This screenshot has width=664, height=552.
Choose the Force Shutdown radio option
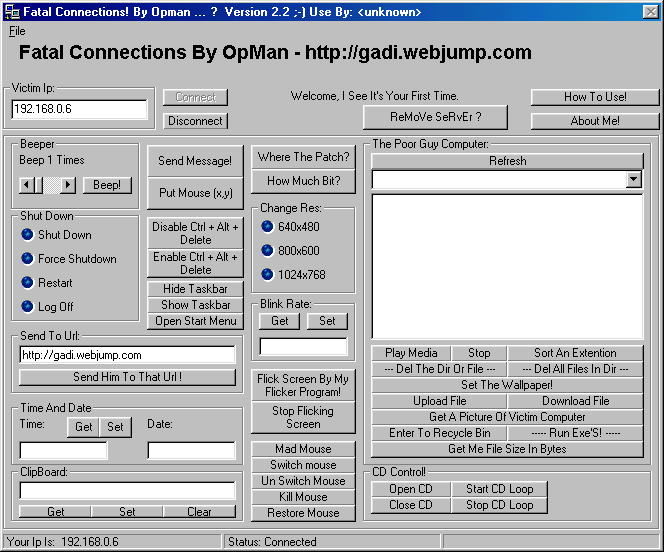tap(28, 259)
